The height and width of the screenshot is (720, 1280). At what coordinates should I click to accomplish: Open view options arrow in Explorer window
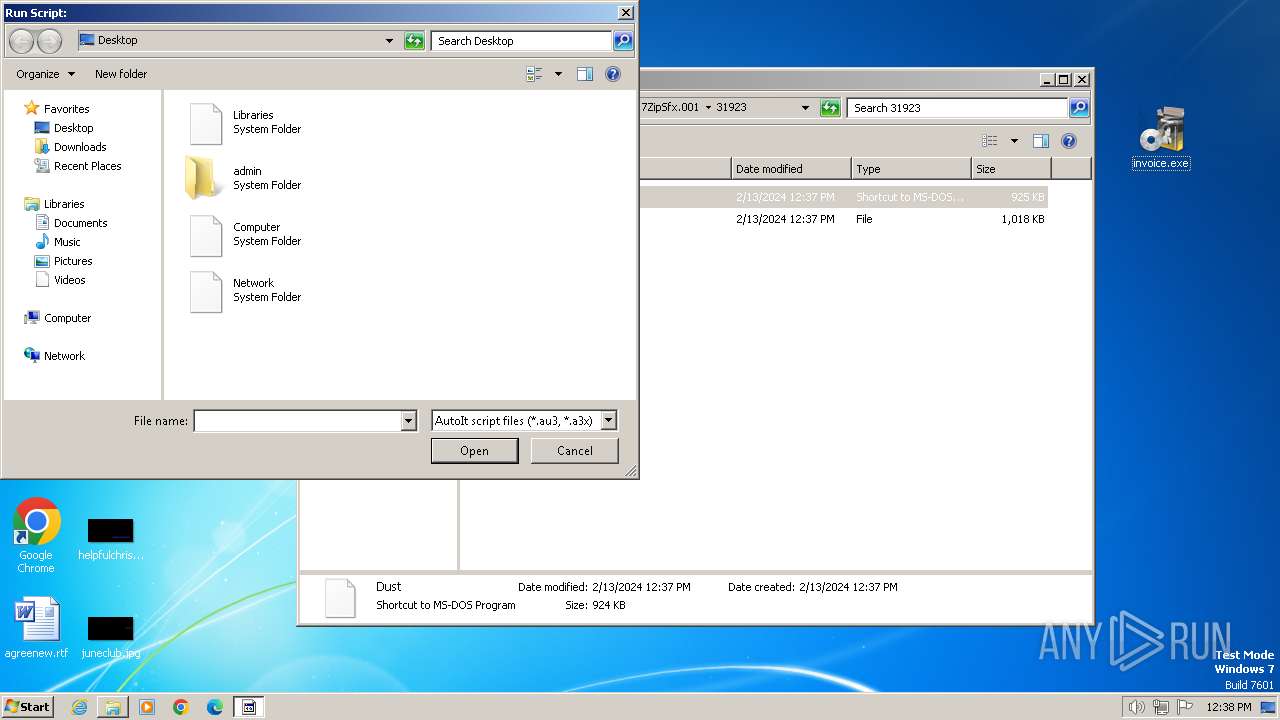(x=1014, y=141)
